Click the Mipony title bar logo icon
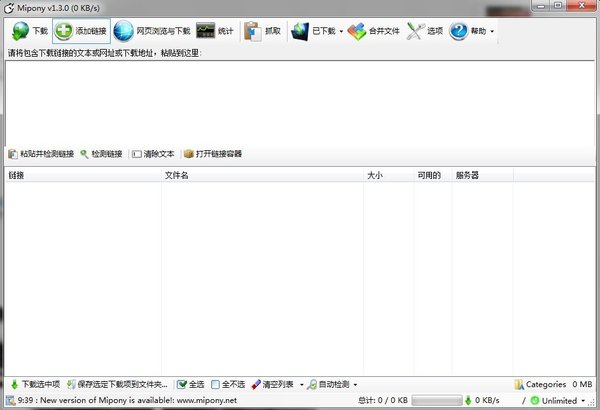The width and height of the screenshot is (600, 410). [9, 8]
